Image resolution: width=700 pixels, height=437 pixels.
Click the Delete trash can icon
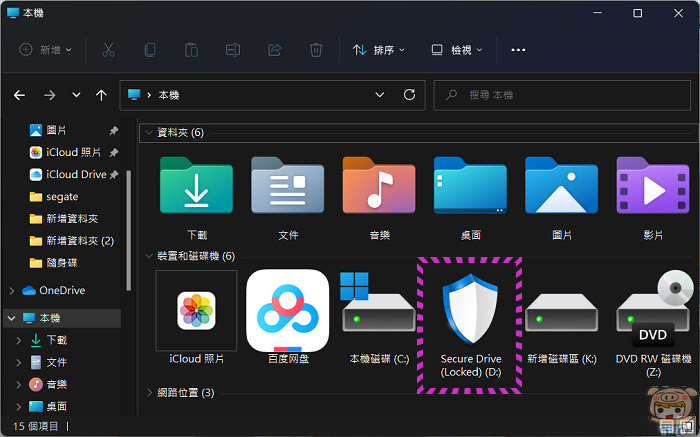316,50
